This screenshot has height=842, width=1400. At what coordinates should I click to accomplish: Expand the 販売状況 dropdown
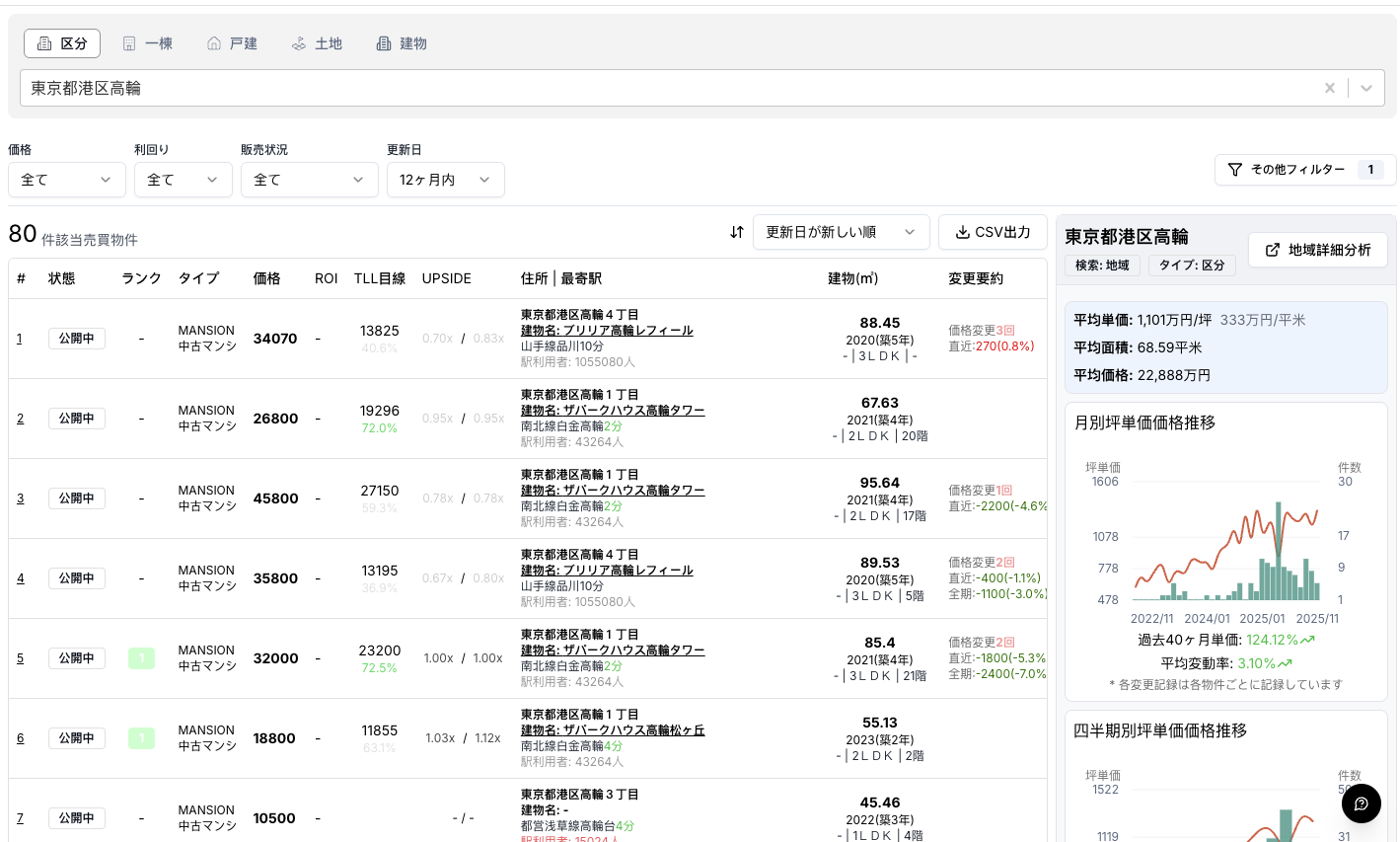point(309,180)
